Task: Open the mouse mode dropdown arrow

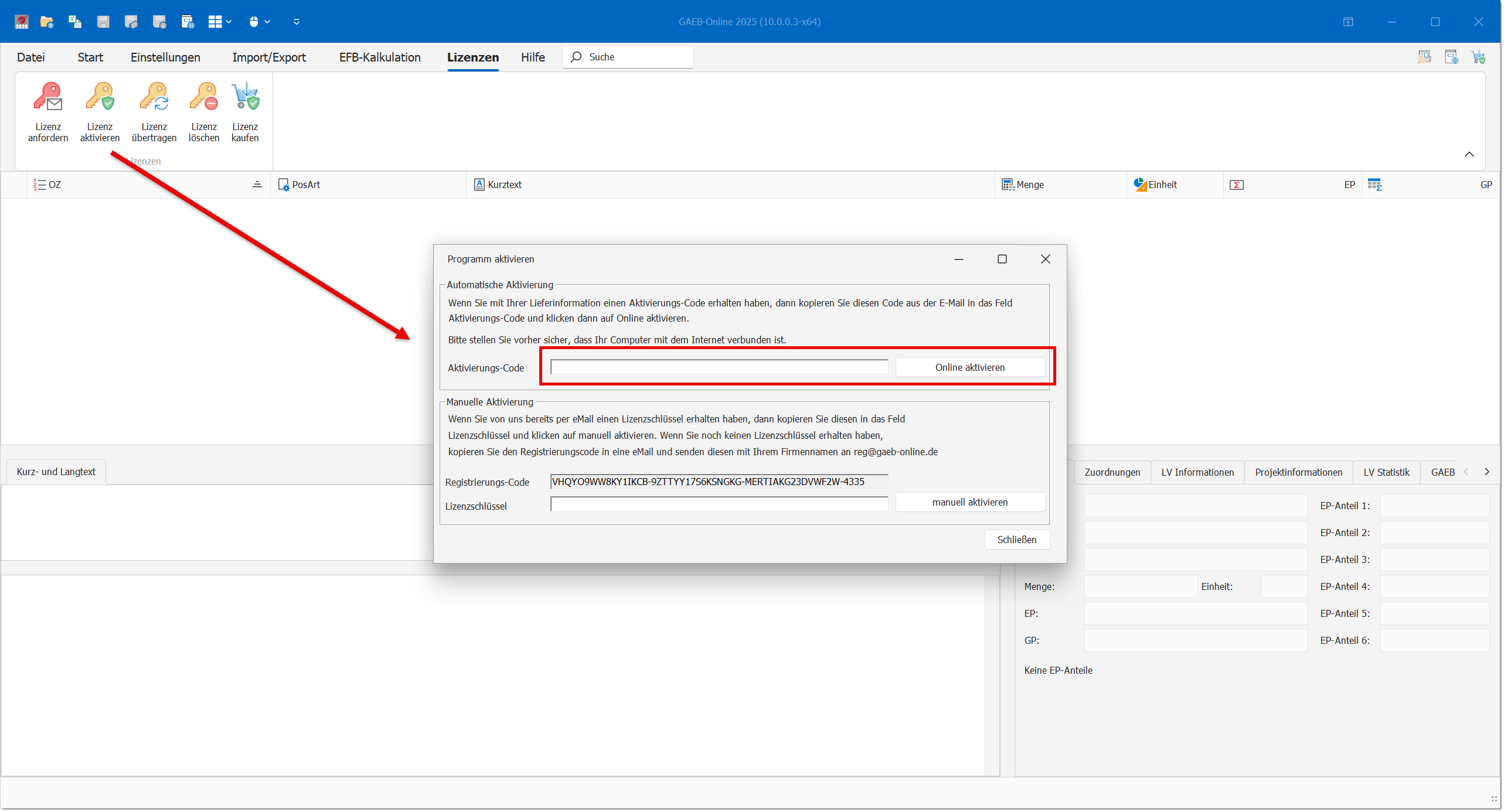Action: point(267,22)
